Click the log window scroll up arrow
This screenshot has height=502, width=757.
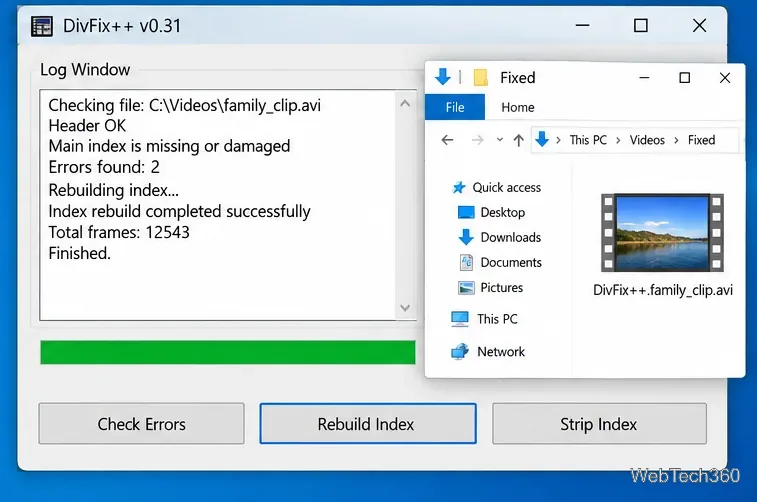pos(405,103)
